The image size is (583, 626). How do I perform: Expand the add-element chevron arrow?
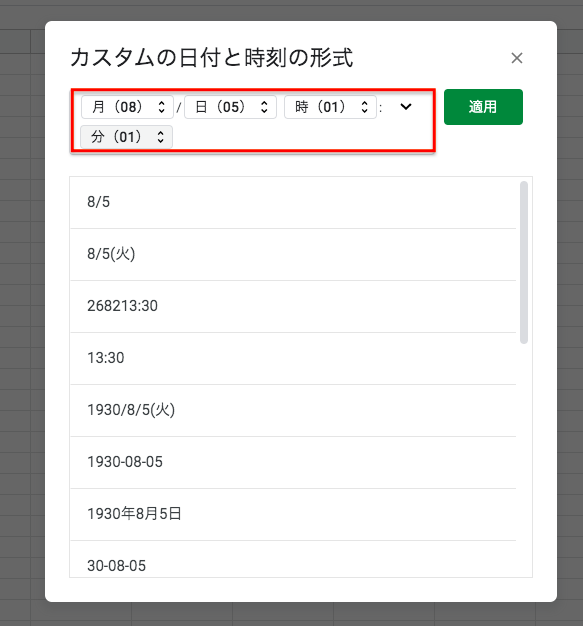(x=406, y=107)
